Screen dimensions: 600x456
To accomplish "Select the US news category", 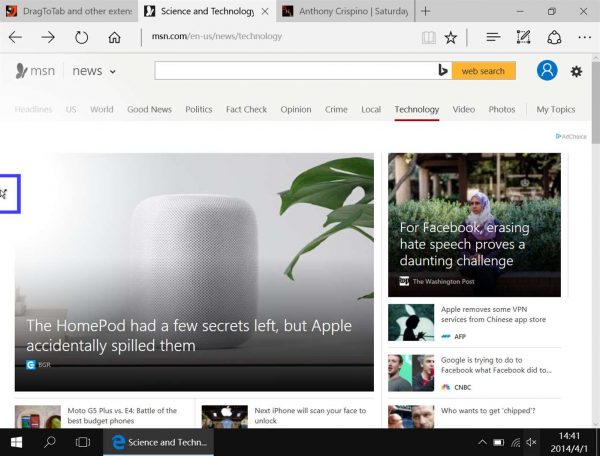I will [71, 109].
